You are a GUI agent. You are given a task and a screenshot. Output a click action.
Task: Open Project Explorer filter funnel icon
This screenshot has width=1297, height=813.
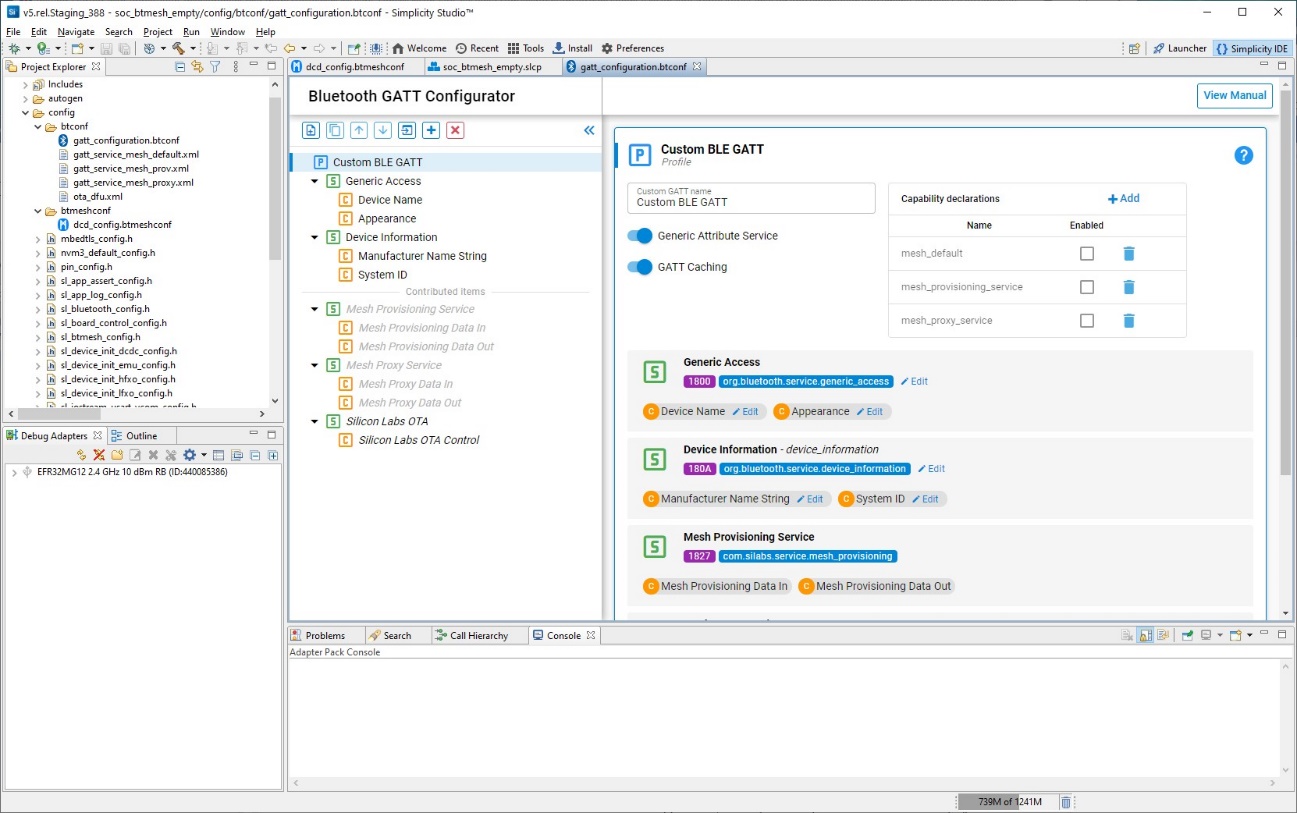pyautogui.click(x=215, y=67)
